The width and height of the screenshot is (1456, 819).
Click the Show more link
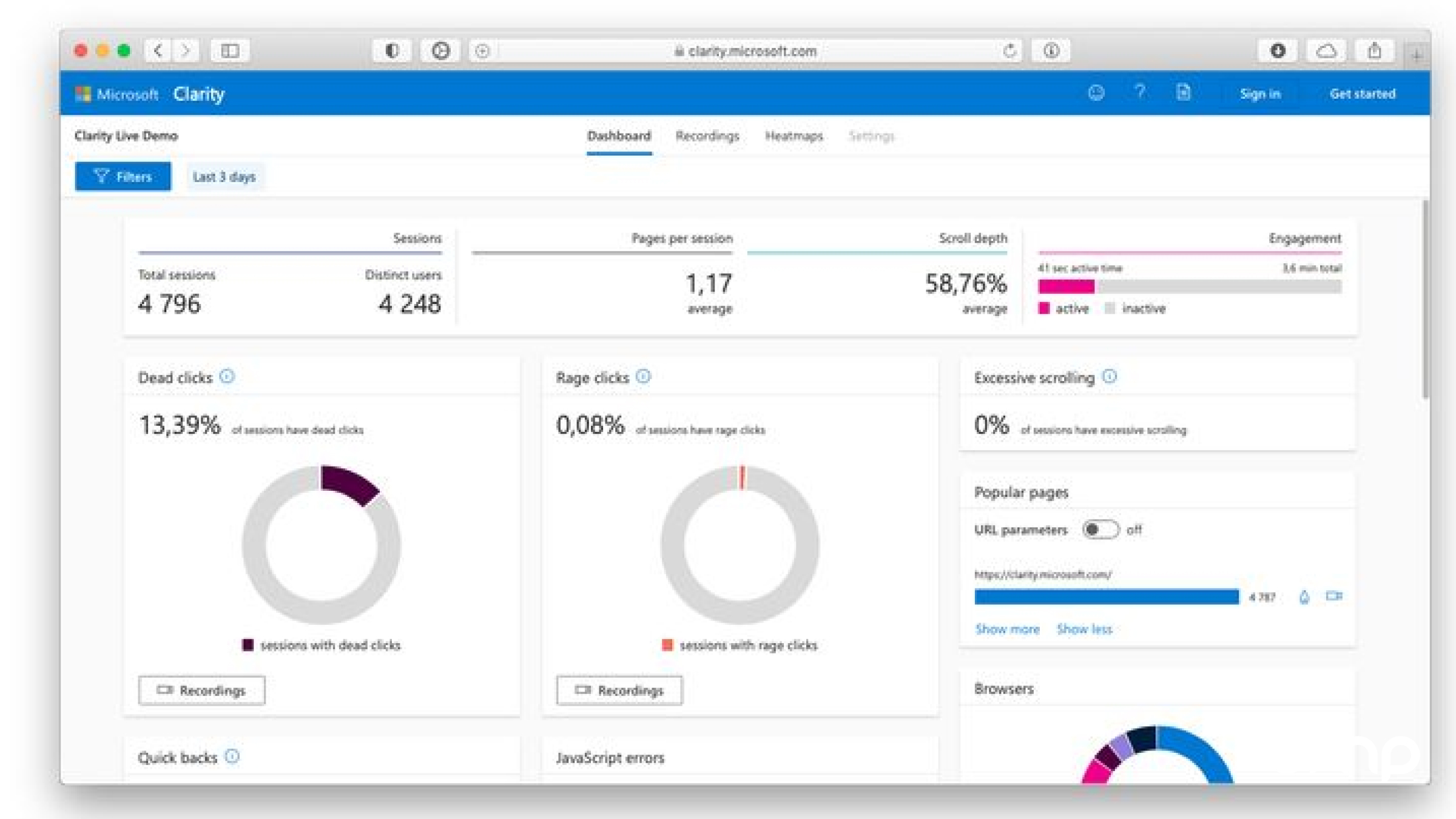click(x=1007, y=629)
